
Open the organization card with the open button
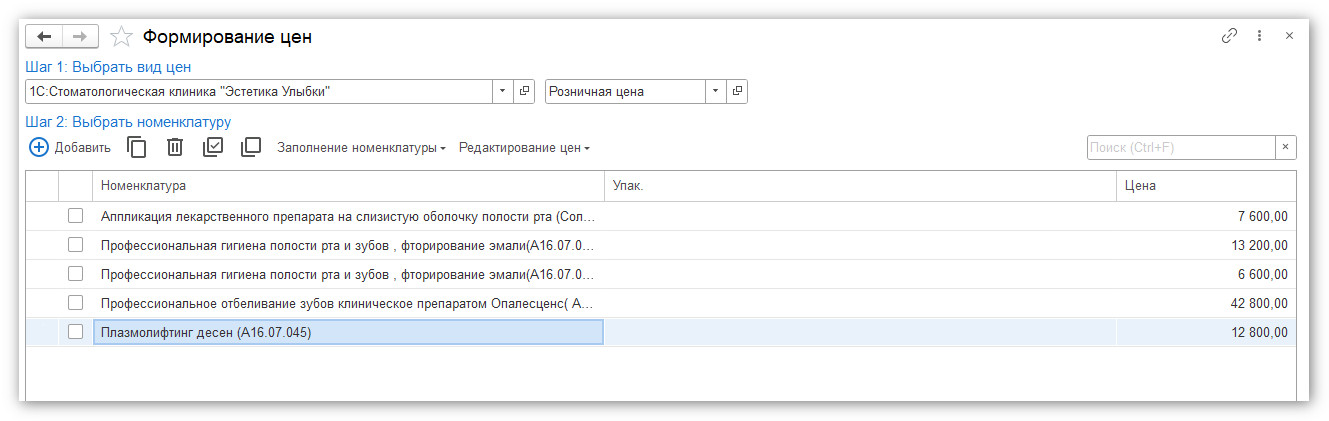pos(525,91)
